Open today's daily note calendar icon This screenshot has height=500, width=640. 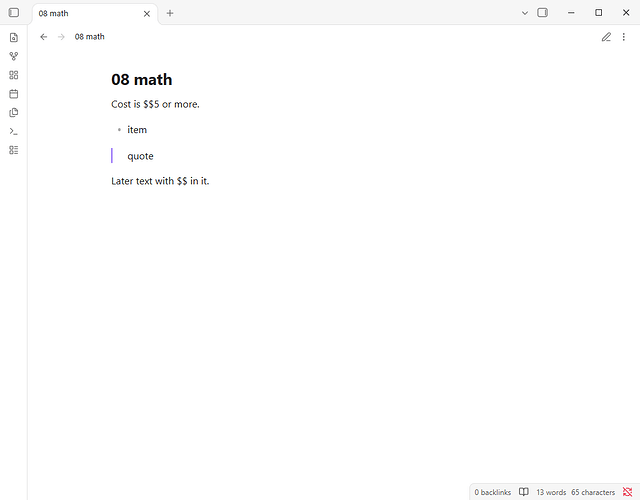pyautogui.click(x=14, y=94)
